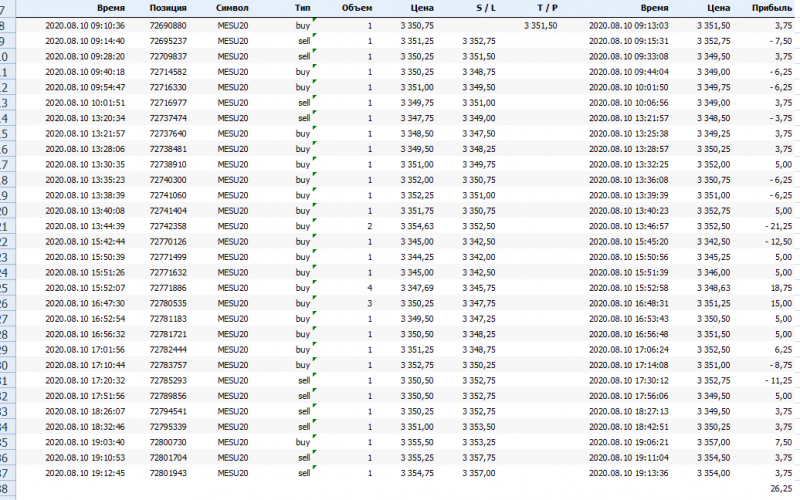
Task: Select the profit cell -11,25
Action: pyautogui.click(x=779, y=380)
